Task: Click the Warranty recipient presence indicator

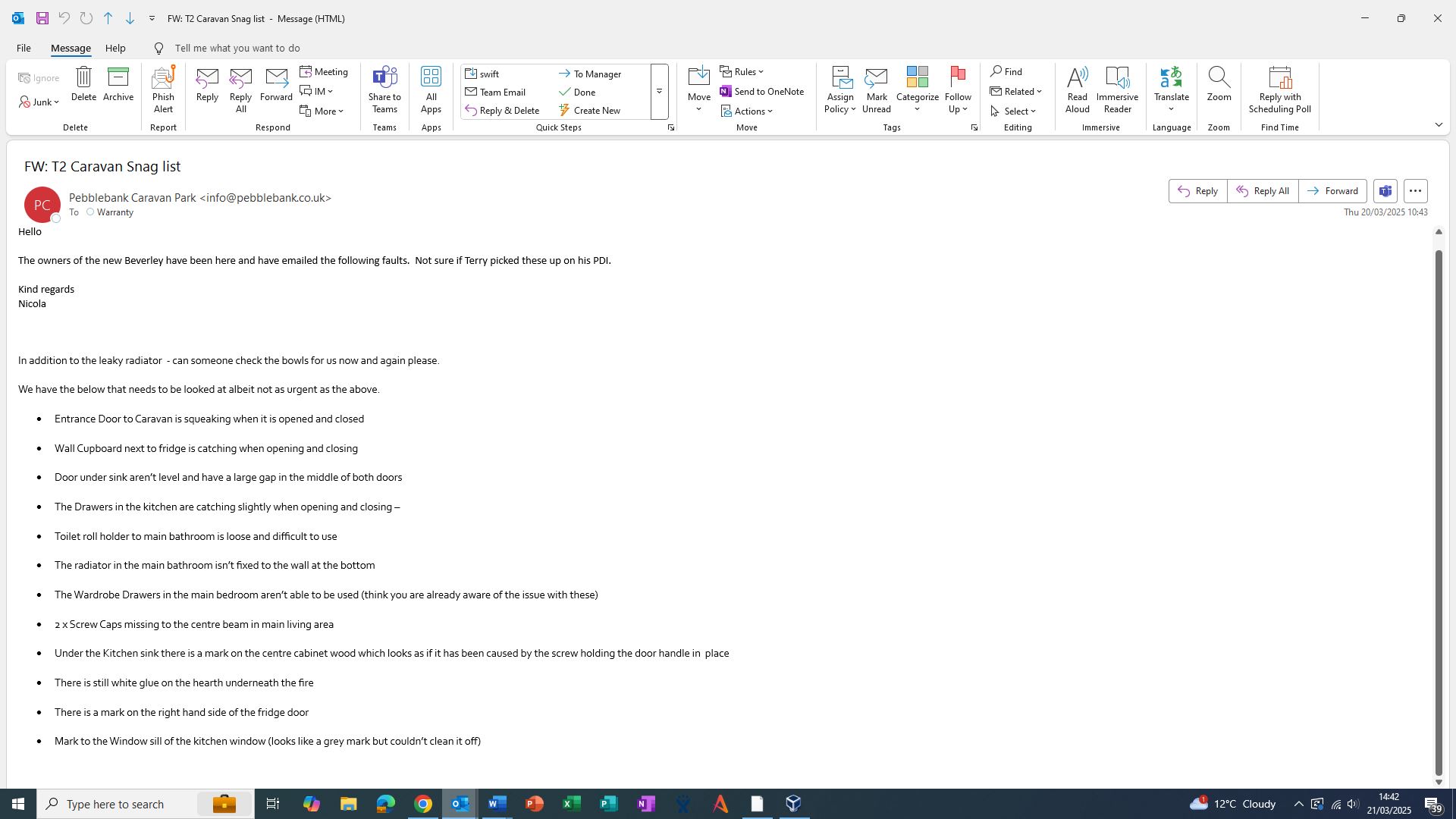Action: click(90, 212)
